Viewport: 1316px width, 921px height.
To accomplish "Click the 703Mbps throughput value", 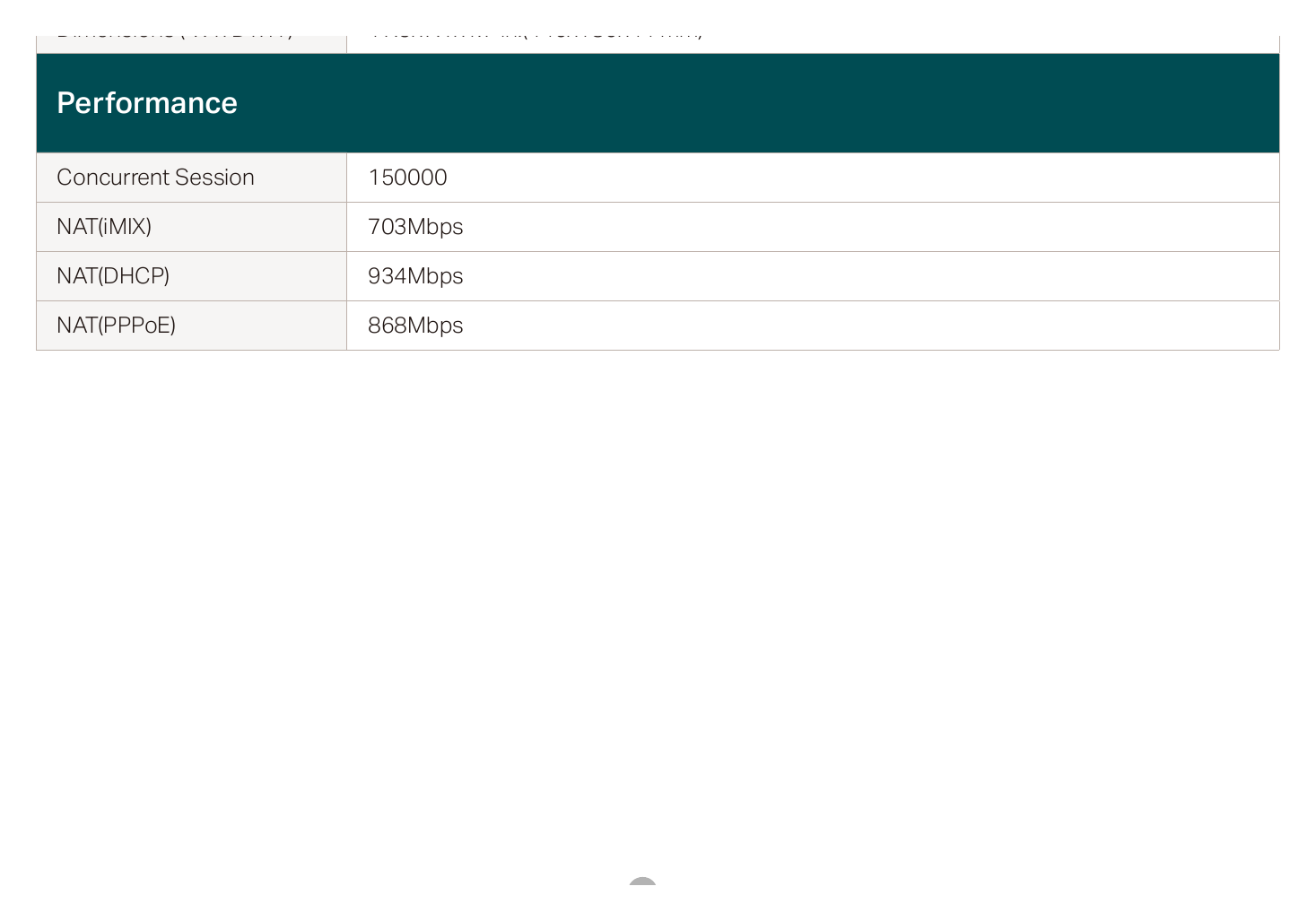I will point(415,227).
